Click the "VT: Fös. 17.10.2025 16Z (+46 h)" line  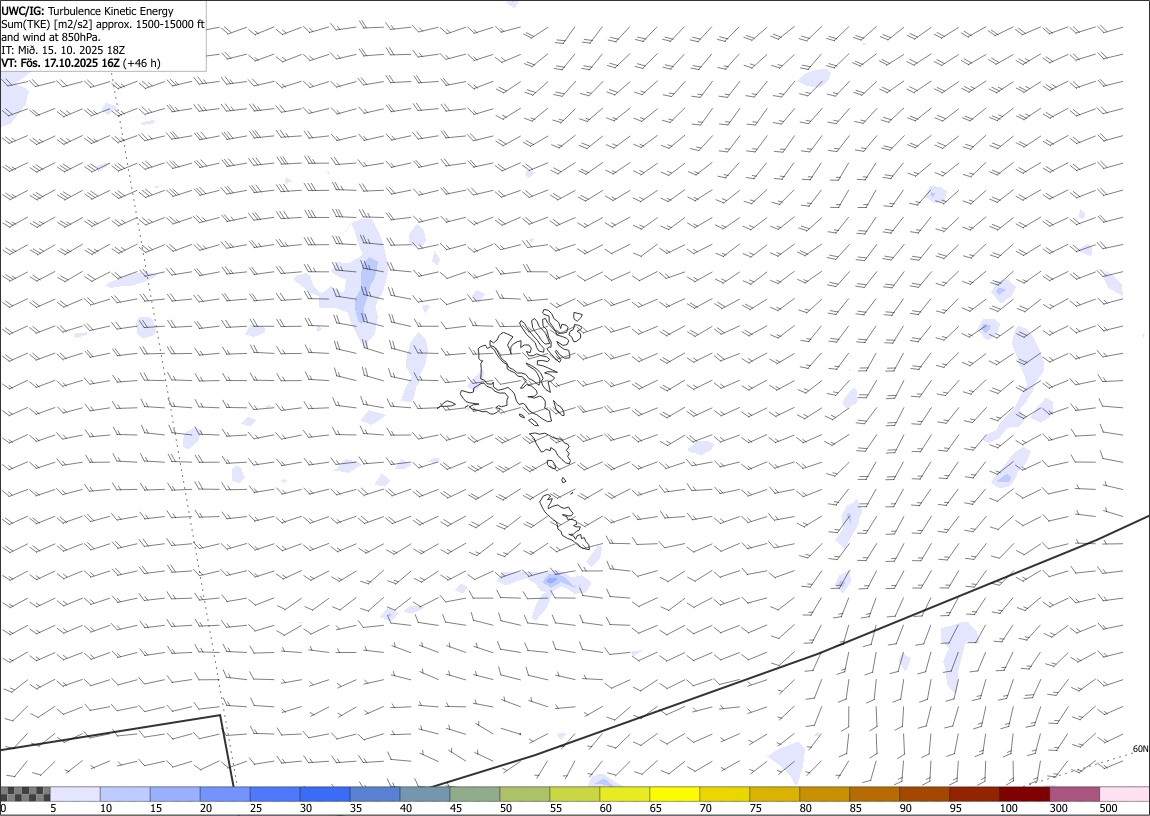81,63
